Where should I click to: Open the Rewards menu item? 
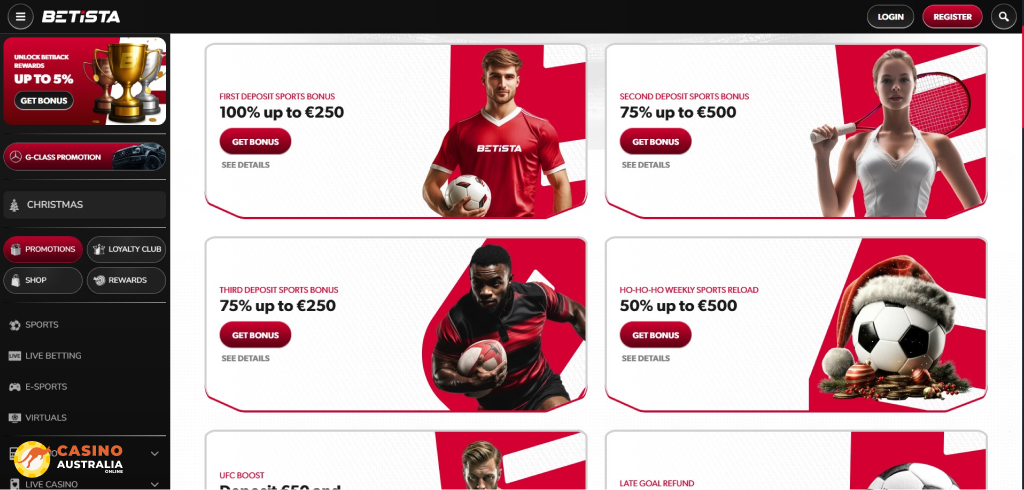click(127, 280)
